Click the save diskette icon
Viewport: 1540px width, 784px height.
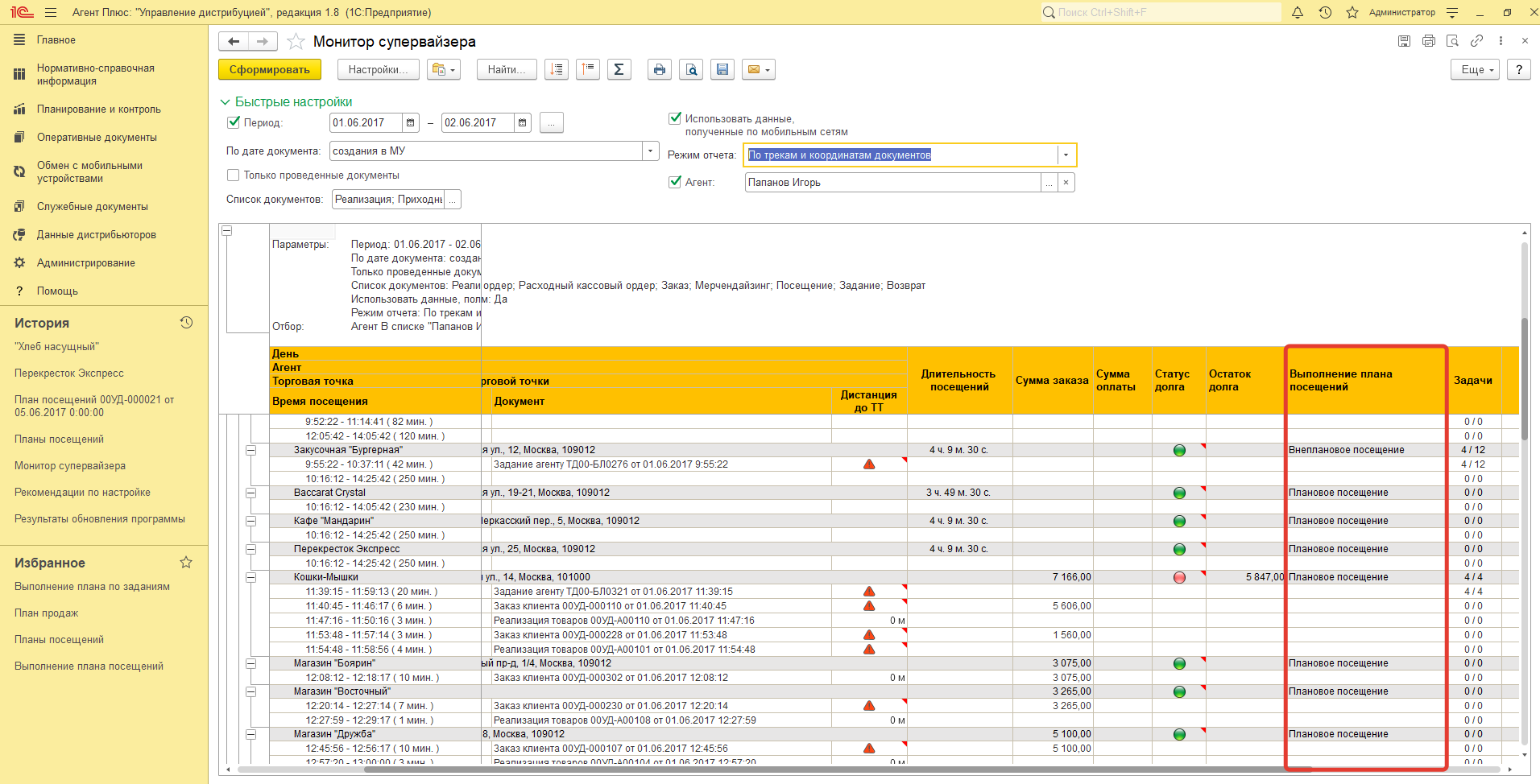722,70
